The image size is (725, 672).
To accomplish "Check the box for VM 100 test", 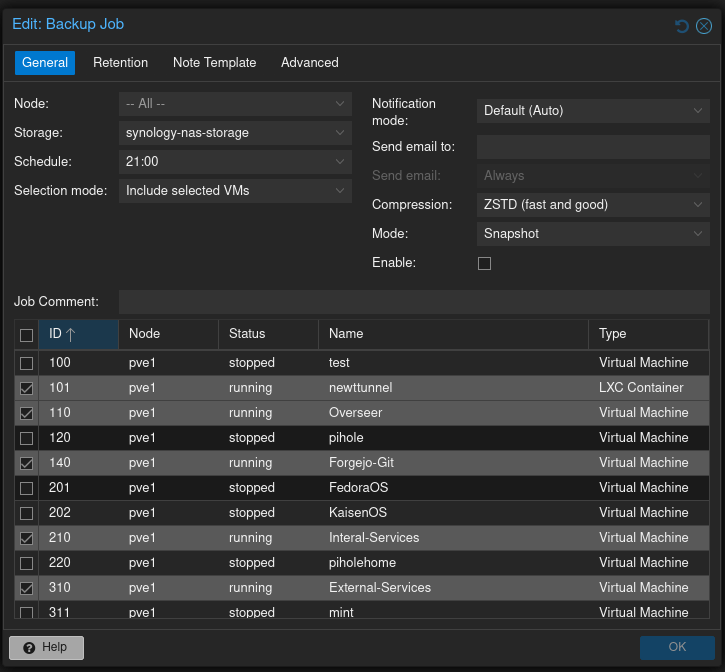I will (27, 363).
